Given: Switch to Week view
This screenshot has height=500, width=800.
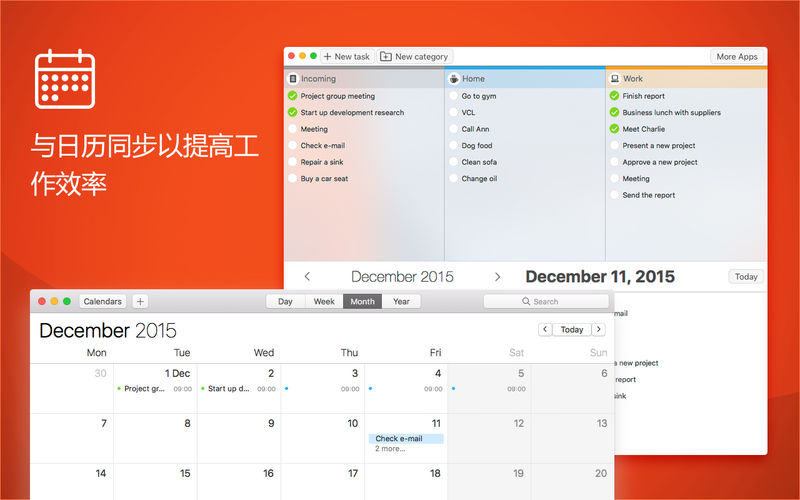Looking at the screenshot, I should 324,302.
